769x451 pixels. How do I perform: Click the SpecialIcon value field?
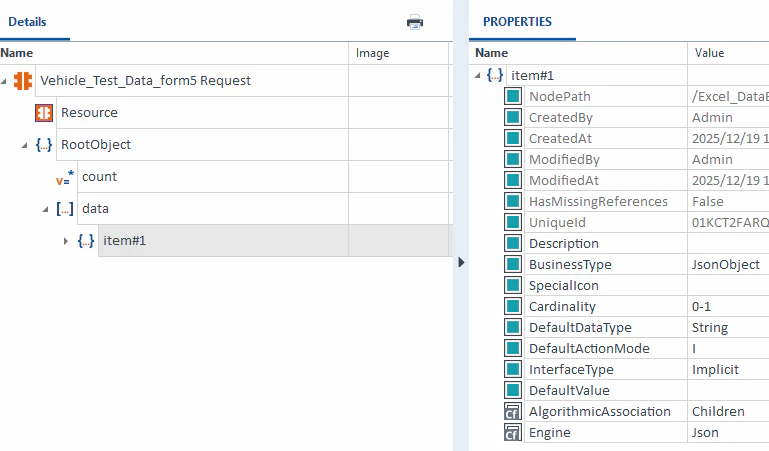728,285
